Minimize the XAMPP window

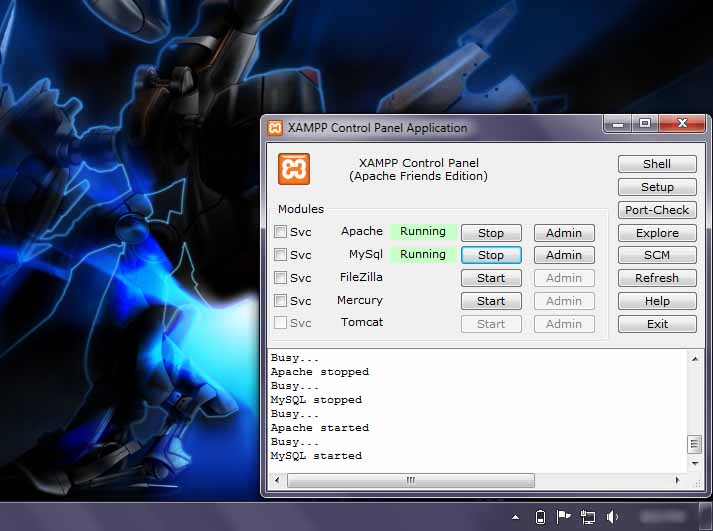coord(618,124)
